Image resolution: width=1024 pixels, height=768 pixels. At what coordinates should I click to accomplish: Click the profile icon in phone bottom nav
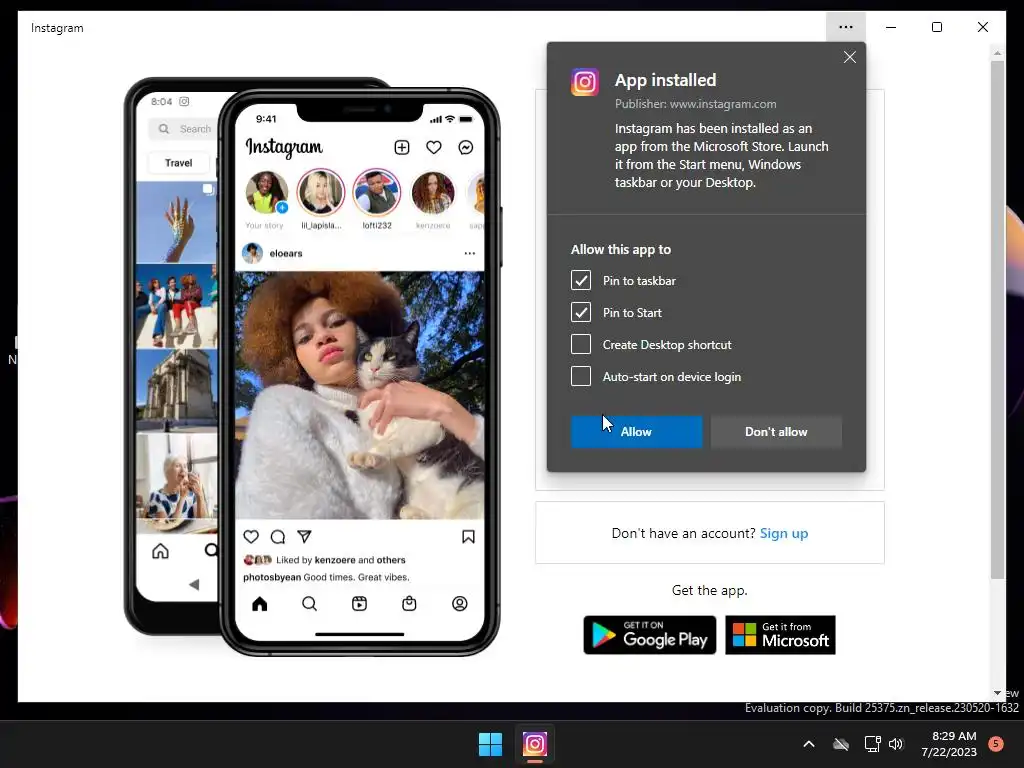460,603
